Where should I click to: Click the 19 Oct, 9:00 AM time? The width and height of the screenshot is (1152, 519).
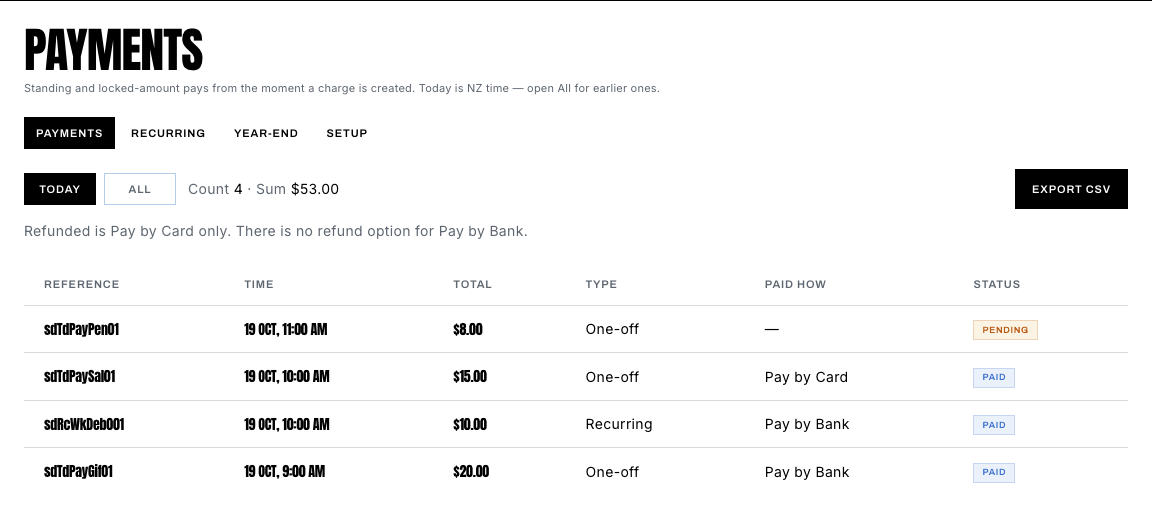coord(285,472)
